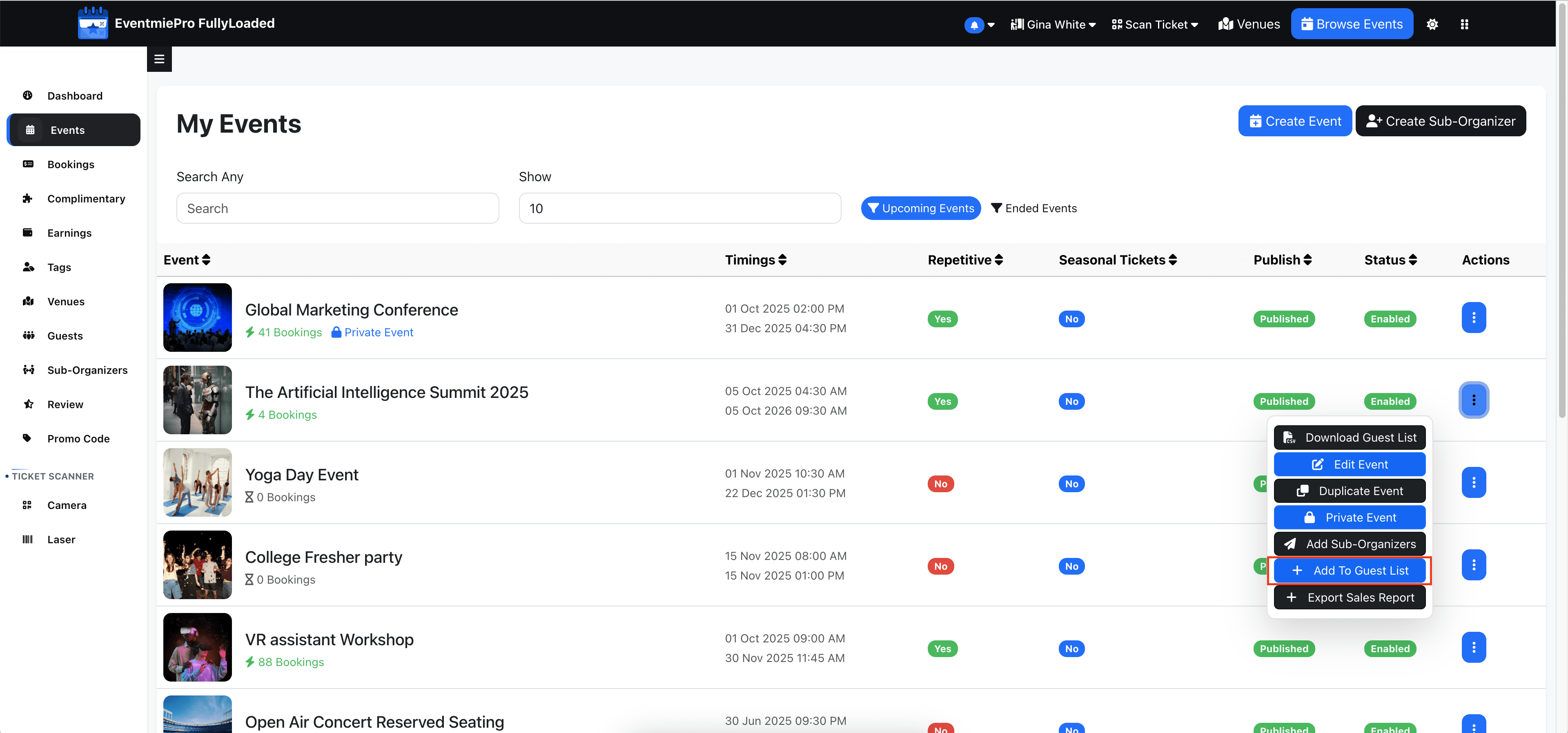Click the 88 Bookings link

pyautogui.click(x=284, y=662)
